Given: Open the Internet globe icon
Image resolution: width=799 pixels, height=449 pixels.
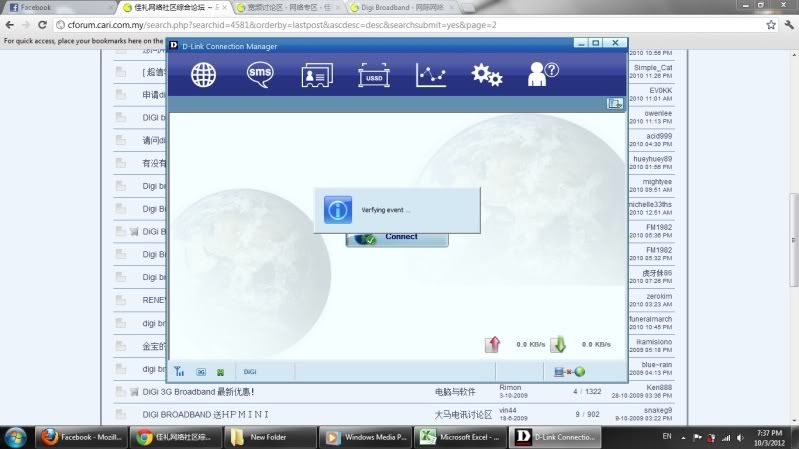Looking at the screenshot, I should [x=204, y=74].
